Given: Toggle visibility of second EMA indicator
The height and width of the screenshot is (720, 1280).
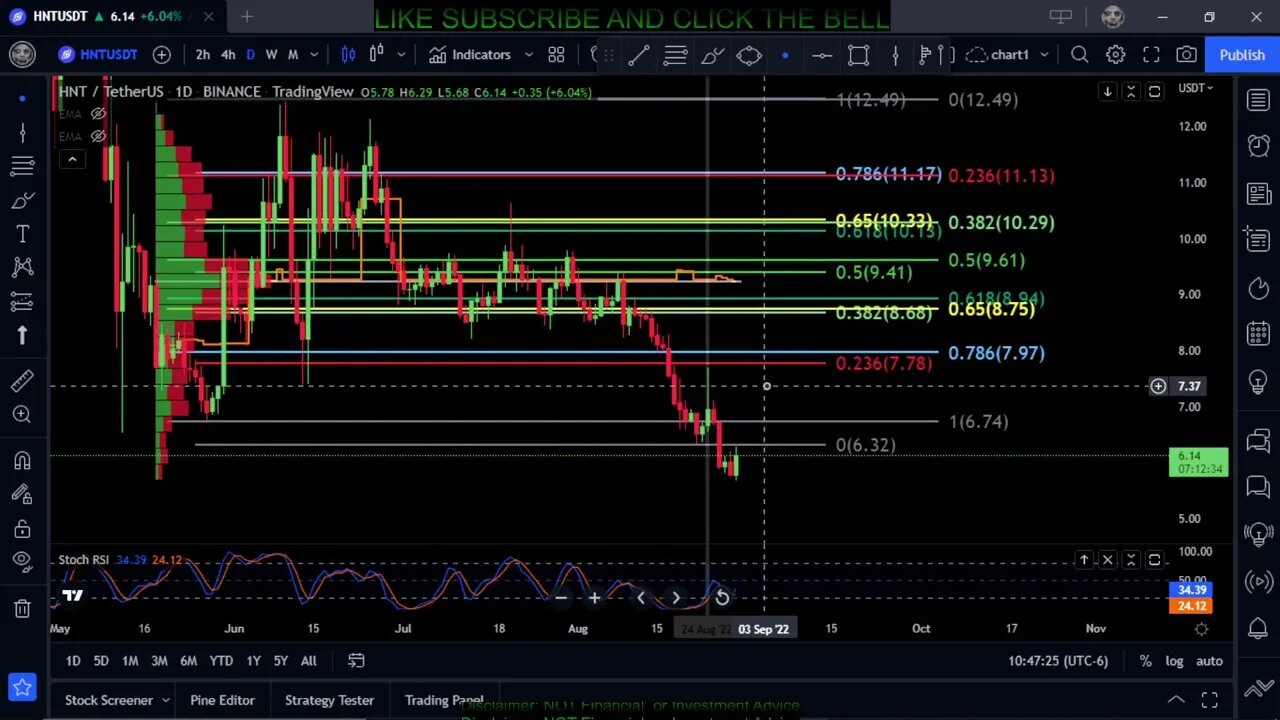Looking at the screenshot, I should [98, 136].
